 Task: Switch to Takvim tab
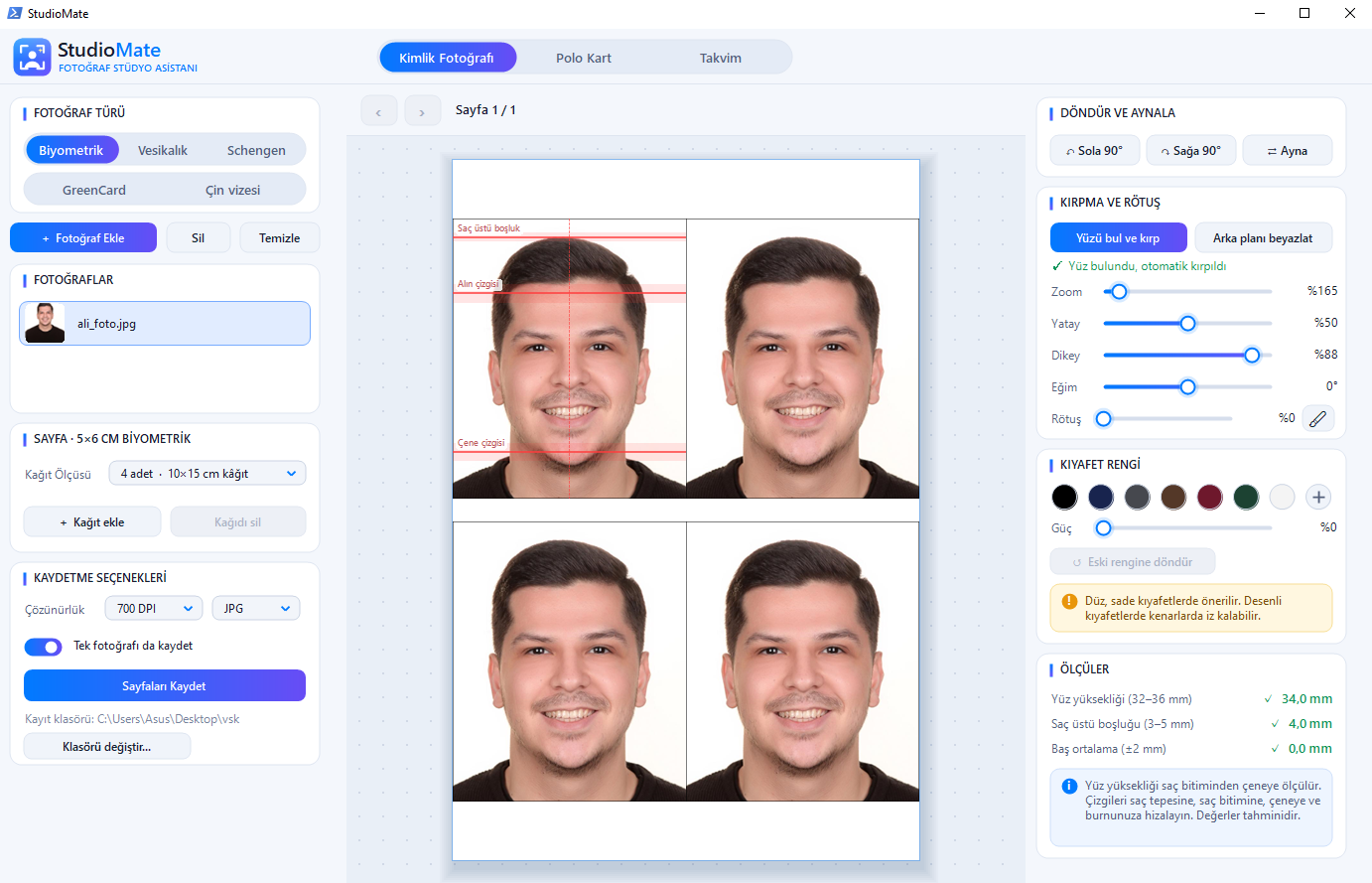pyautogui.click(x=721, y=58)
